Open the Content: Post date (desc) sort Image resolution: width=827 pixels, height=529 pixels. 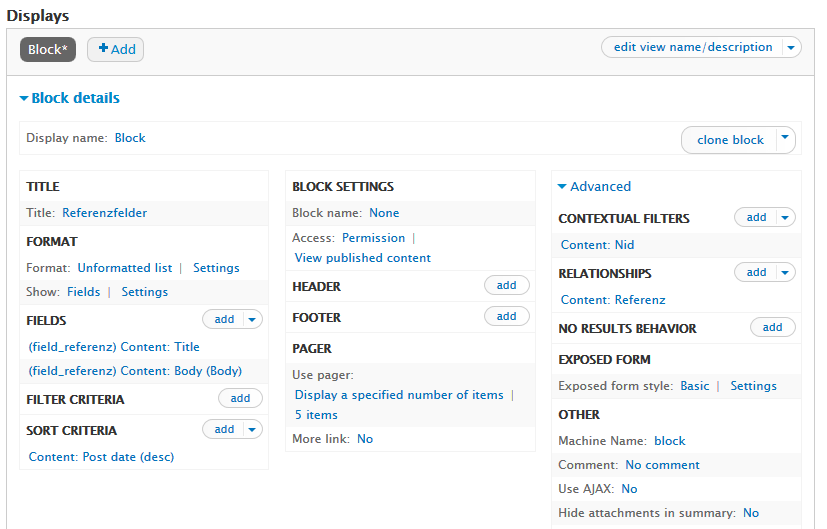(x=101, y=457)
